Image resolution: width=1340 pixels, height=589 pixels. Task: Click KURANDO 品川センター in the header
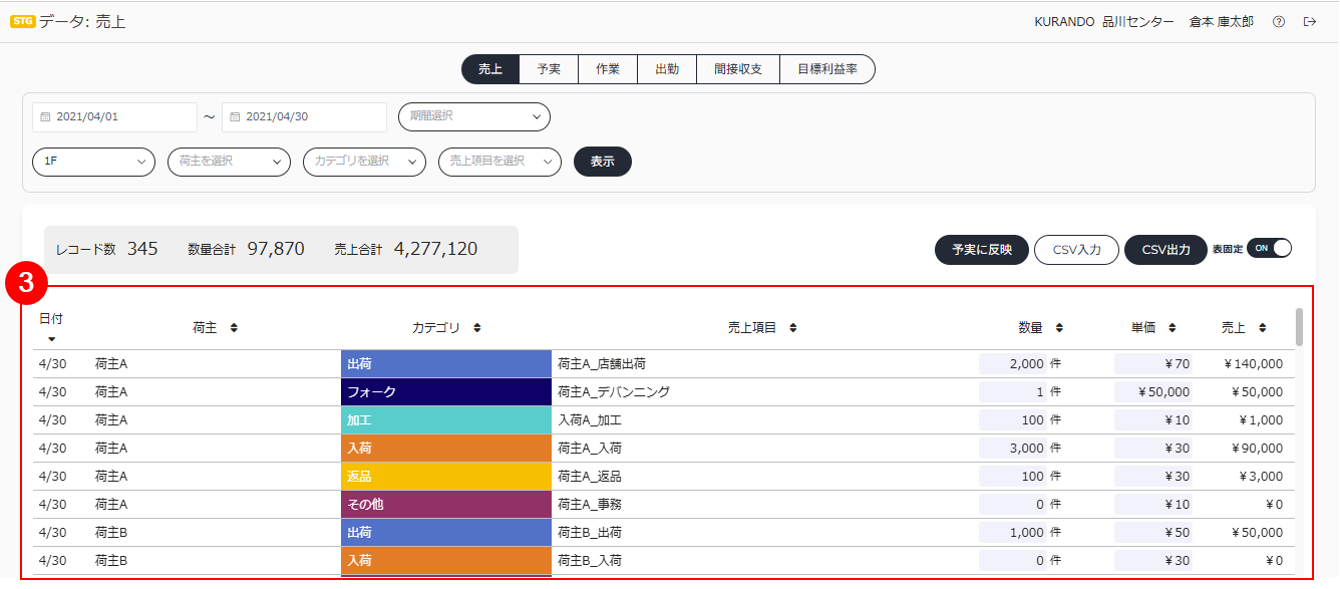tap(1104, 21)
